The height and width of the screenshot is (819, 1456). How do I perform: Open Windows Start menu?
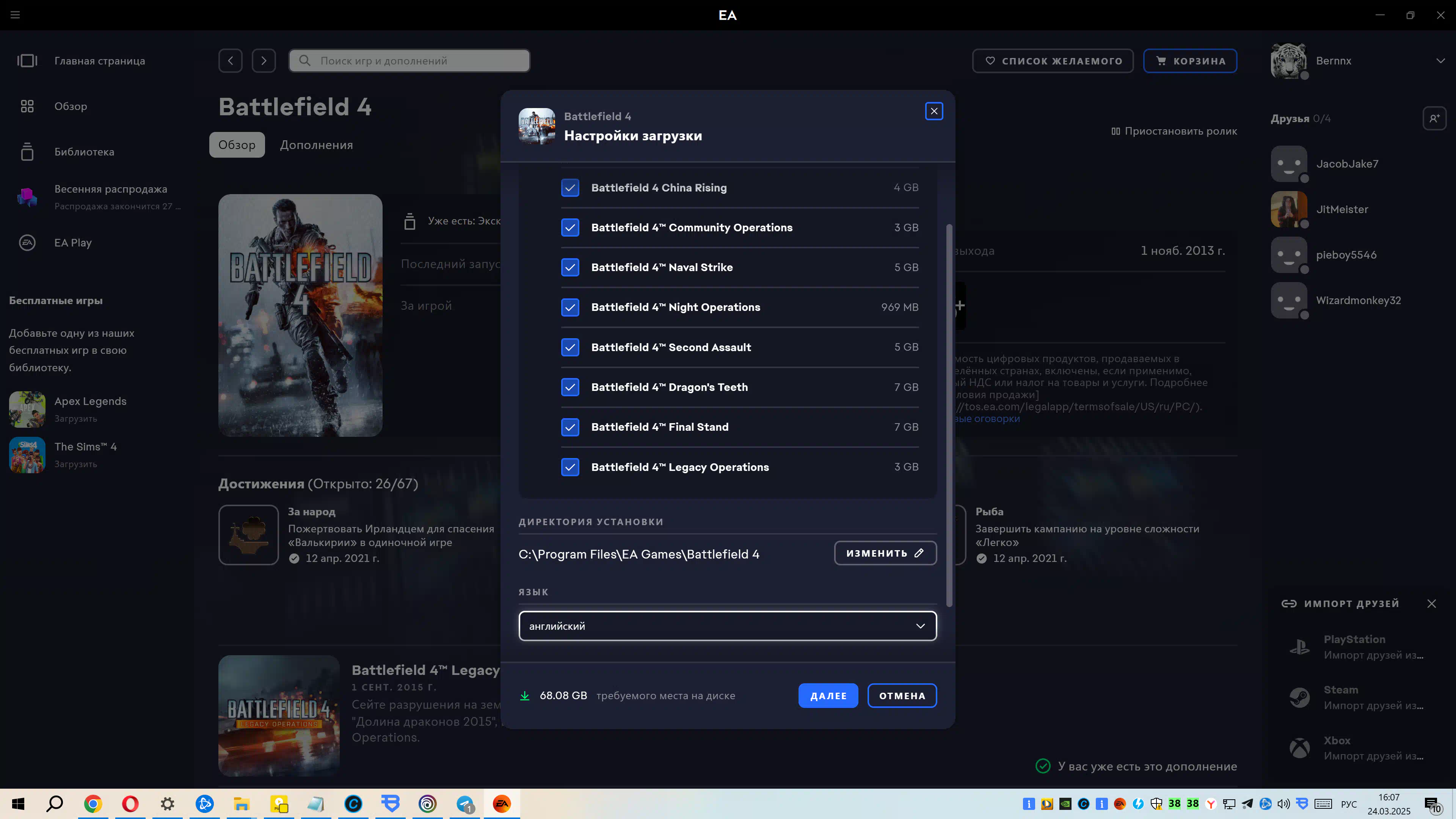coord(18,804)
